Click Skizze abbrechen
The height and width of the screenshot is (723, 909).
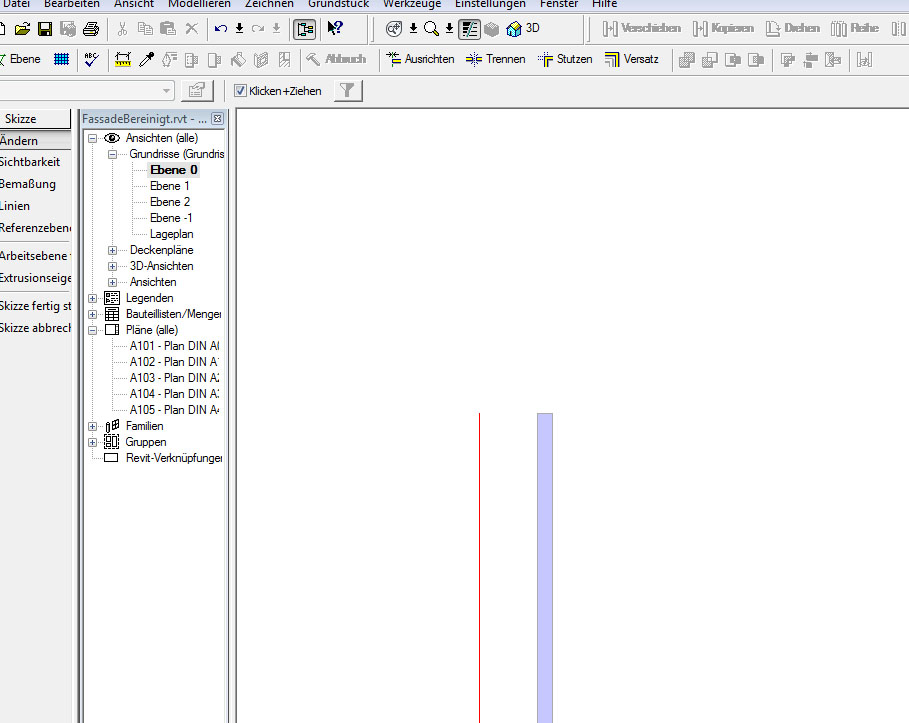pos(35,328)
